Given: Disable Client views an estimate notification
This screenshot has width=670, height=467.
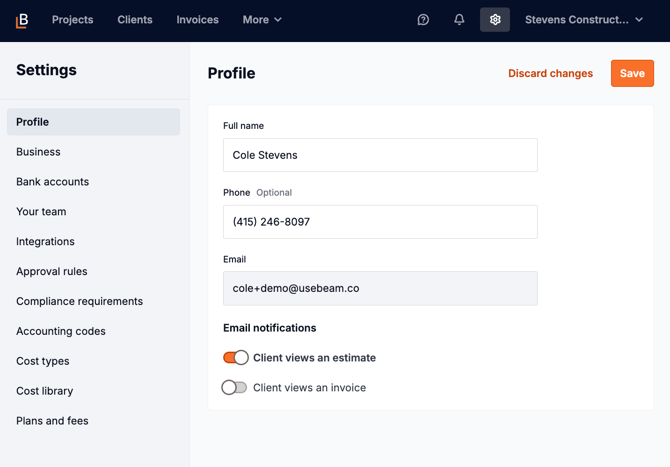Looking at the screenshot, I should (236, 358).
